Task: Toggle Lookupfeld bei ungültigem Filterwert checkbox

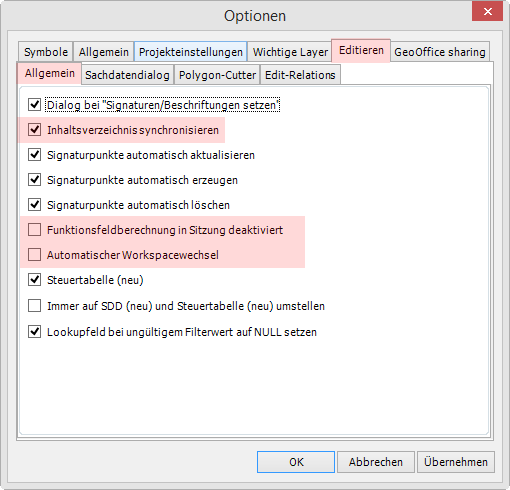Action: [x=35, y=332]
